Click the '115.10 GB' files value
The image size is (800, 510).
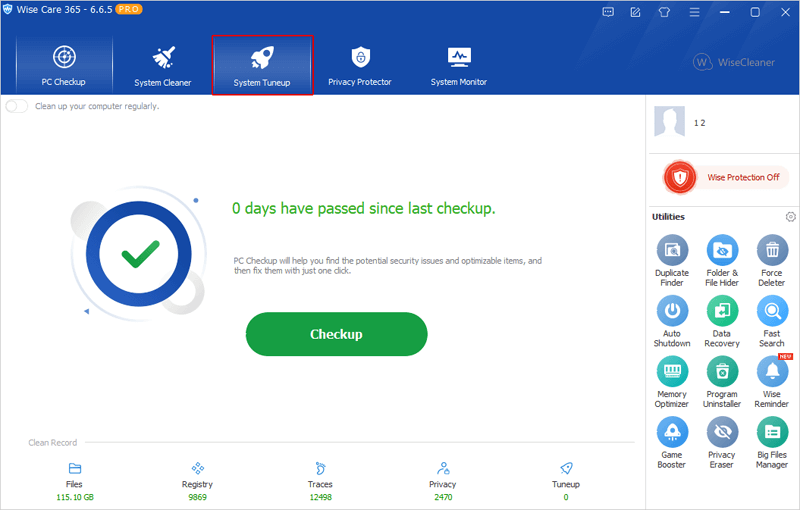tap(75, 497)
